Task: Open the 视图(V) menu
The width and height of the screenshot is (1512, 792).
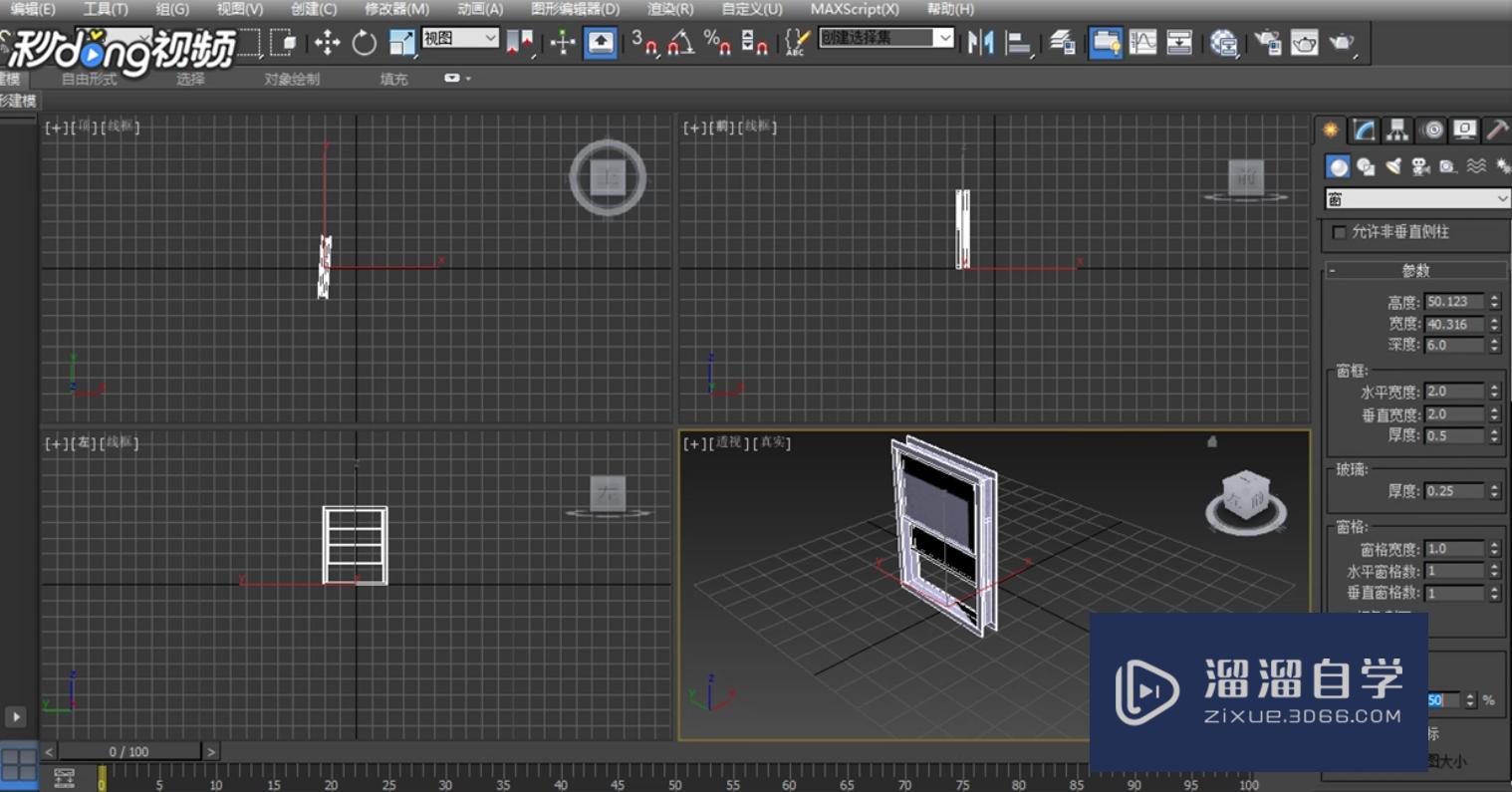Action: [x=240, y=9]
